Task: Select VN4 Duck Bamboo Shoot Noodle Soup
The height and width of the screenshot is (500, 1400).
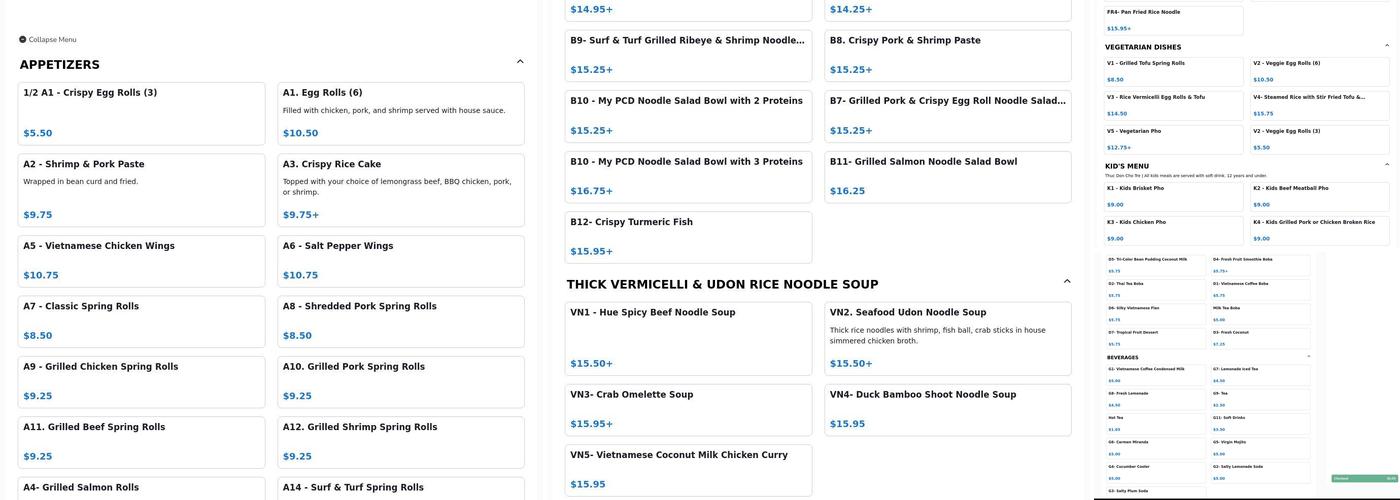Action: (948, 410)
